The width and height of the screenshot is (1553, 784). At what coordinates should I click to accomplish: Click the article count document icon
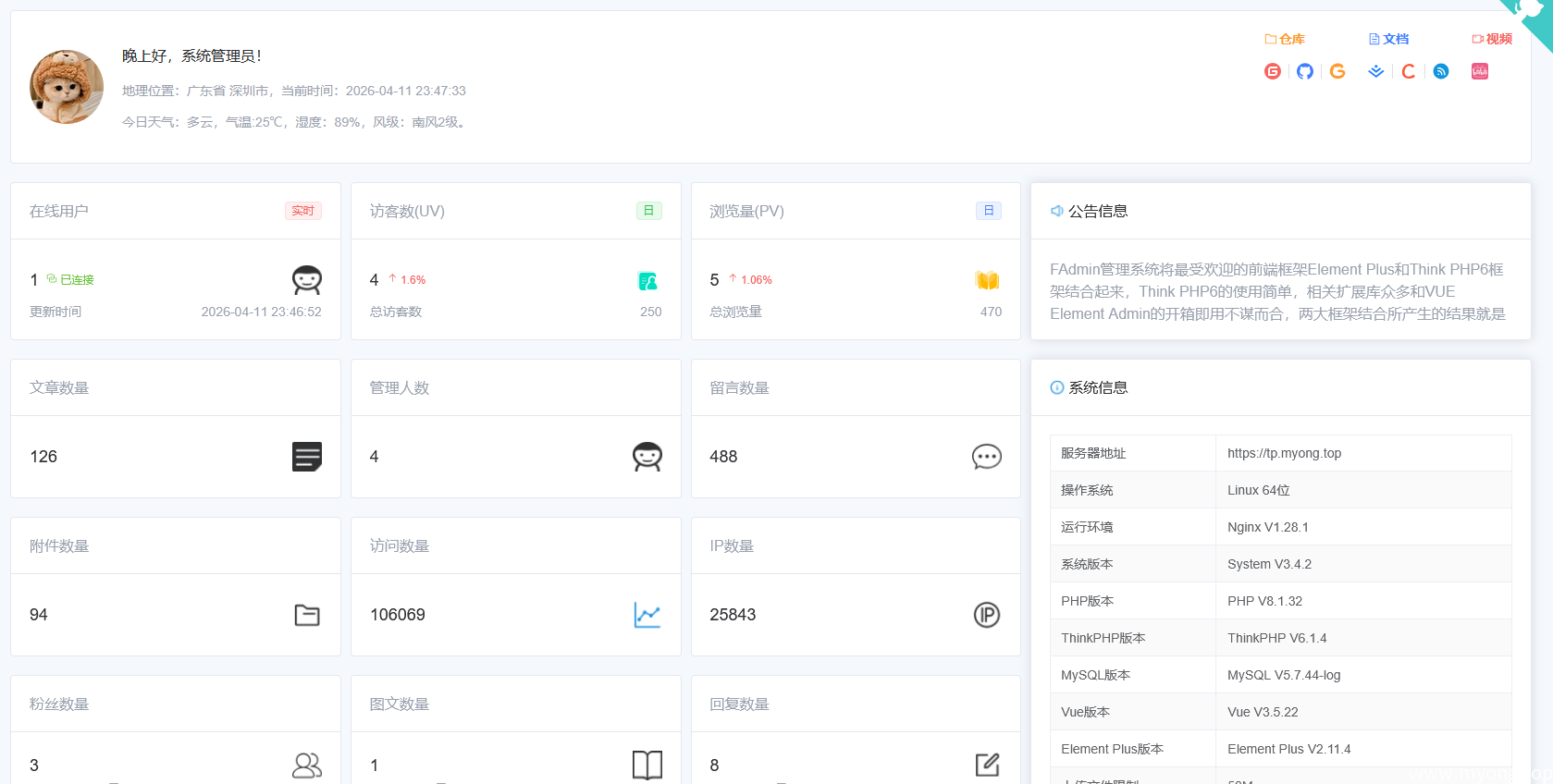click(307, 457)
